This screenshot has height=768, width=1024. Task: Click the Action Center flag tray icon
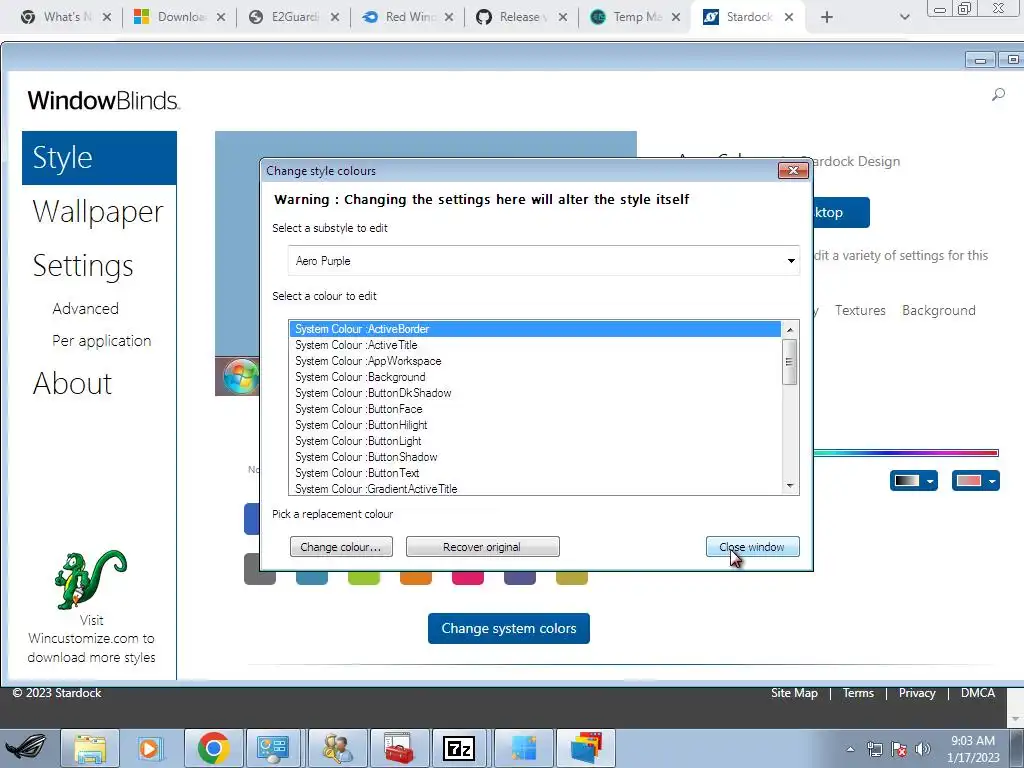pos(899,749)
